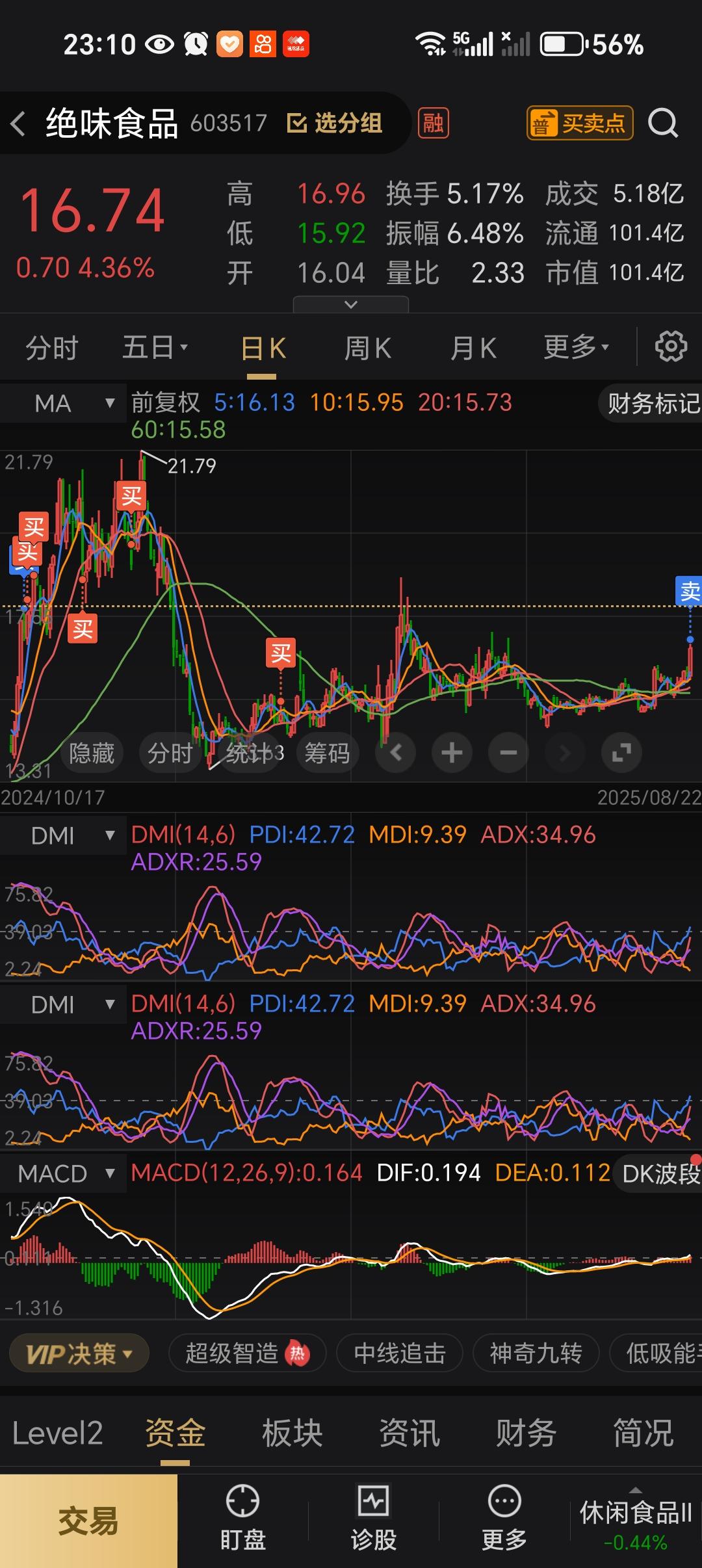The width and height of the screenshot is (702, 1568).
Task: Tap the Wi-Fi status icon
Action: pos(430,44)
